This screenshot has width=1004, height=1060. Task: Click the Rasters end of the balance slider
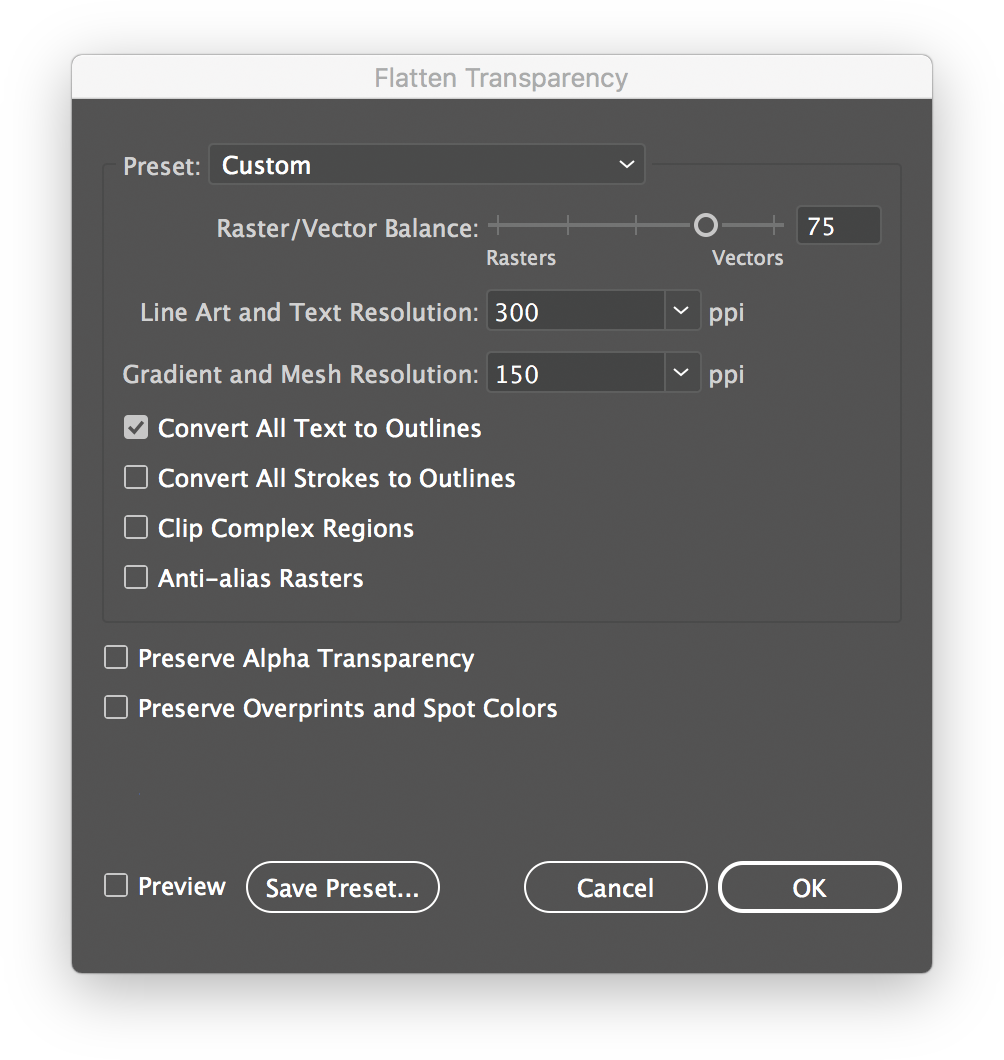(x=495, y=226)
